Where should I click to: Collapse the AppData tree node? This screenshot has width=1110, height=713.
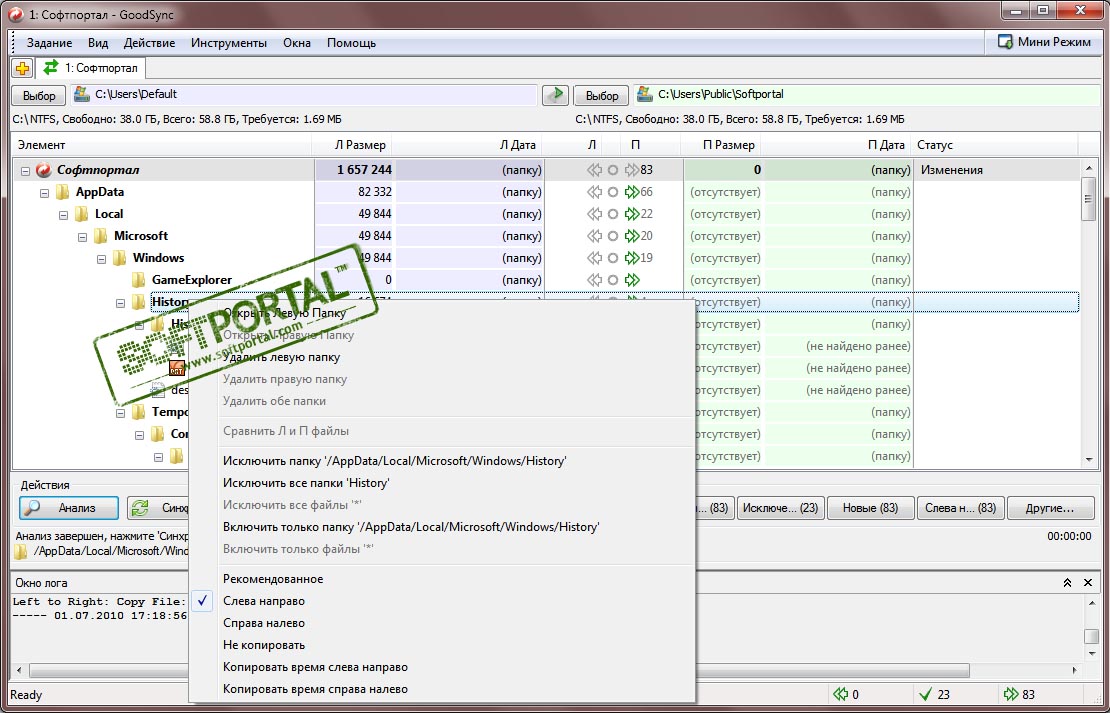tap(45, 193)
